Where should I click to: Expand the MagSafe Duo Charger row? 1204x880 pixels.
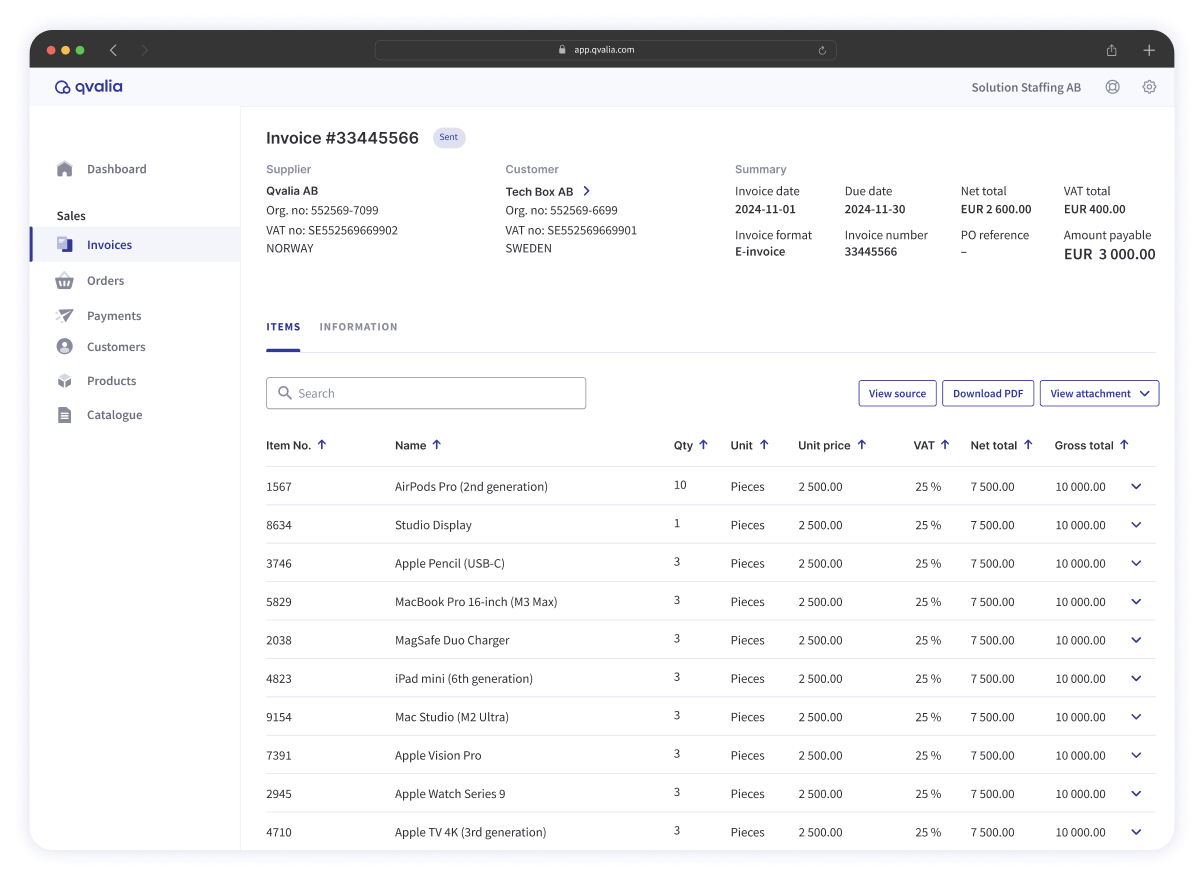click(x=1136, y=640)
